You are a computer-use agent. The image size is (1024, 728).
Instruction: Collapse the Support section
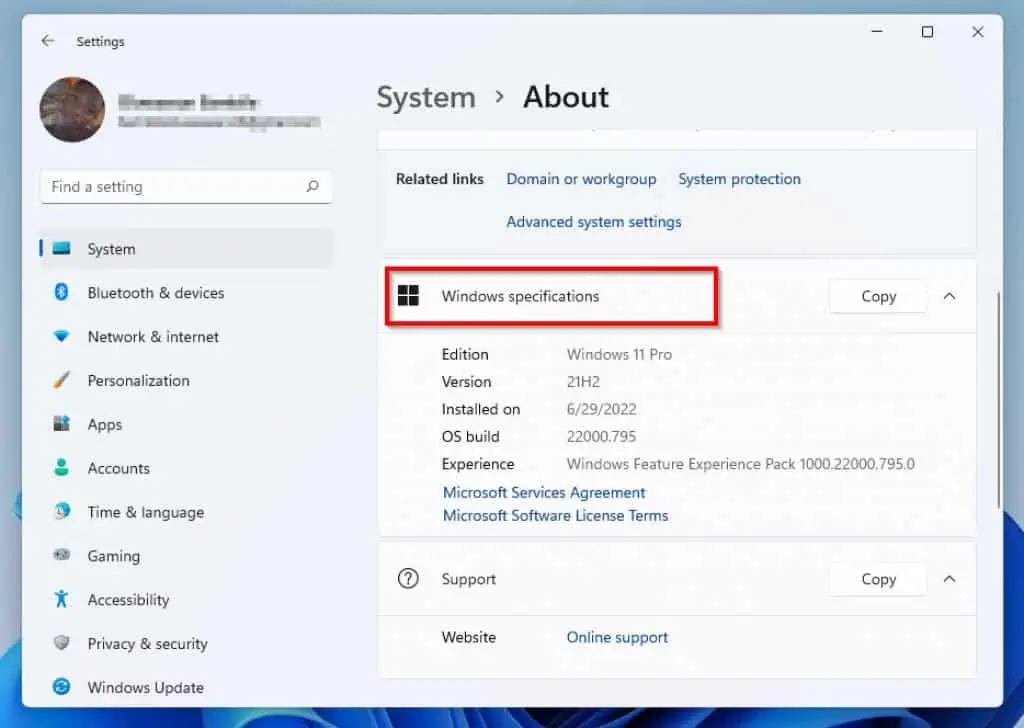pyautogui.click(x=950, y=579)
